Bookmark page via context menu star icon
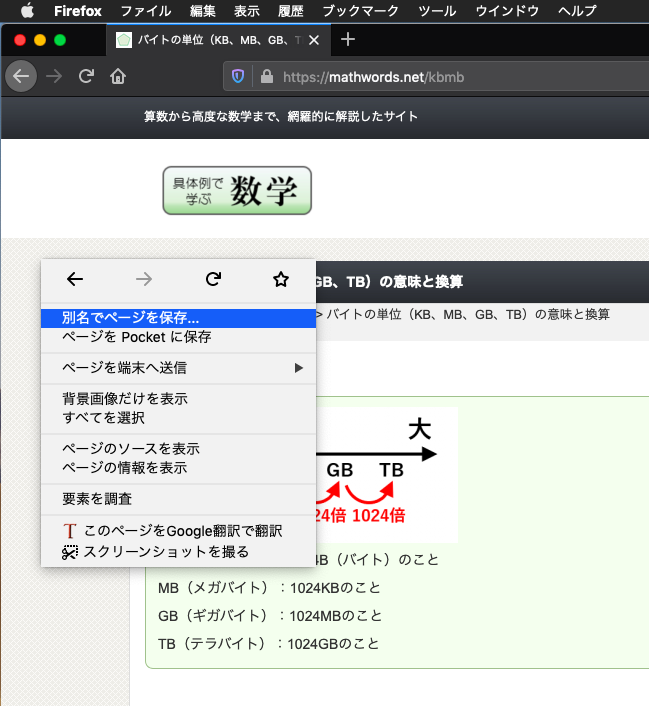 pyautogui.click(x=281, y=280)
